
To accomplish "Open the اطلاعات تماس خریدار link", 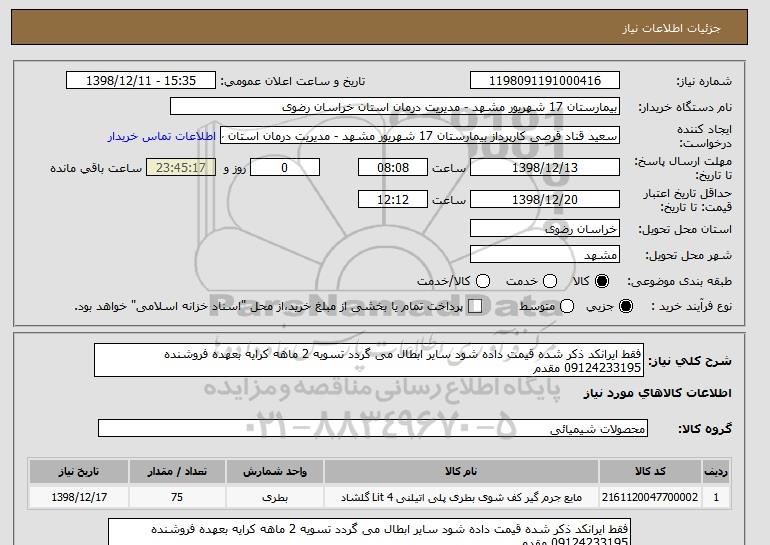I will pyautogui.click(x=162, y=136).
